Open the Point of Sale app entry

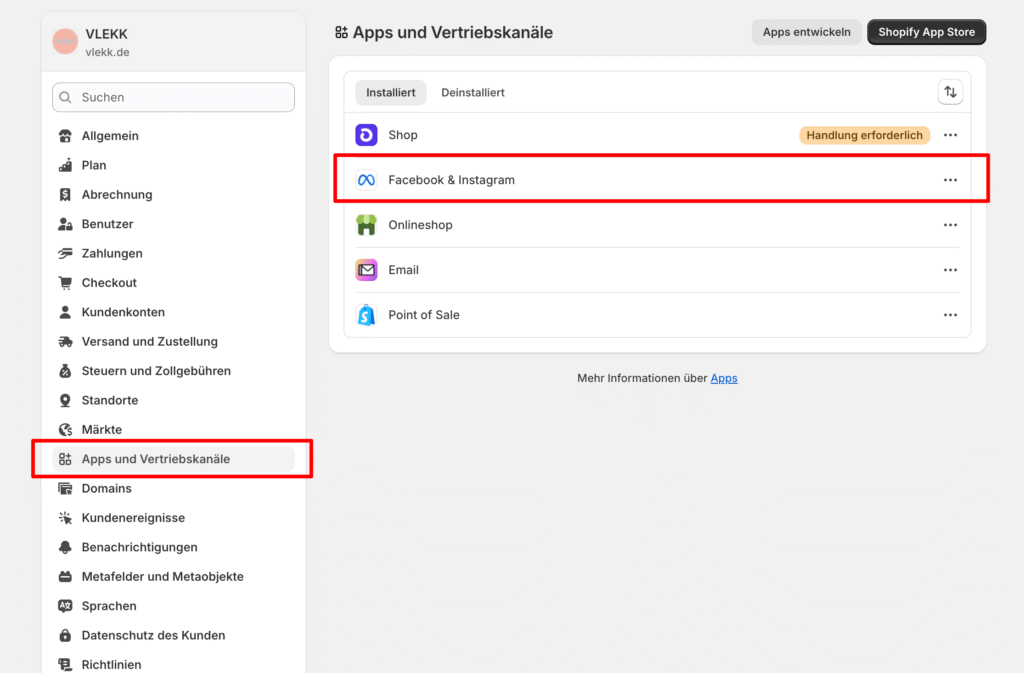tap(657, 315)
